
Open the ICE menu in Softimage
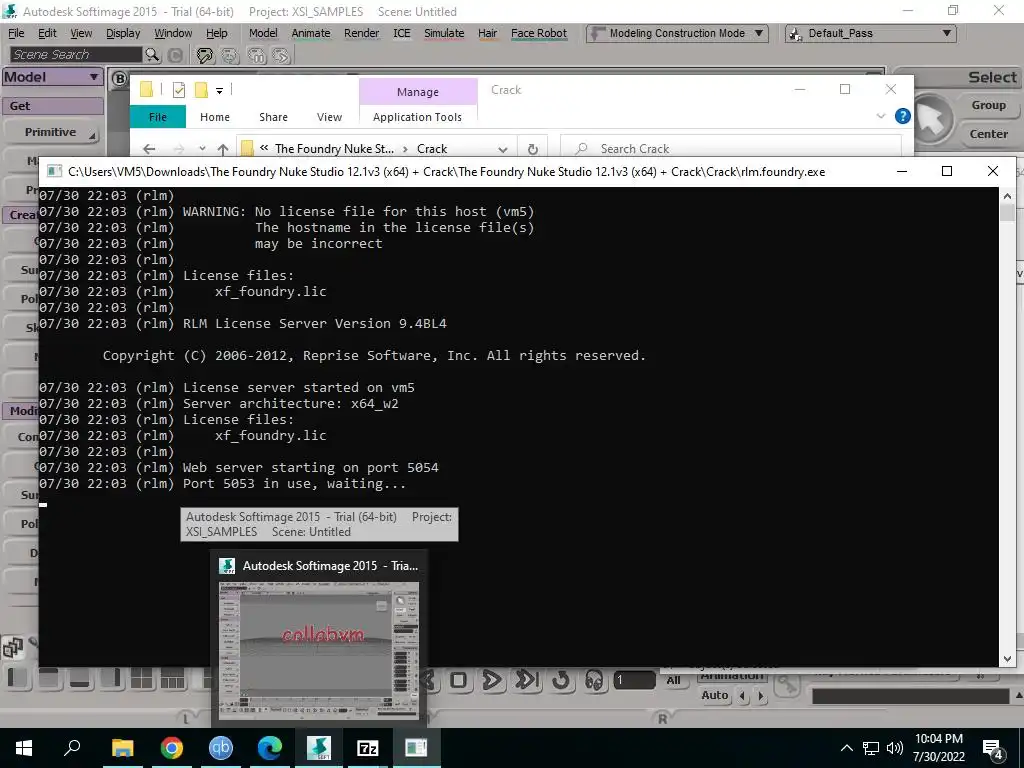pyautogui.click(x=402, y=33)
